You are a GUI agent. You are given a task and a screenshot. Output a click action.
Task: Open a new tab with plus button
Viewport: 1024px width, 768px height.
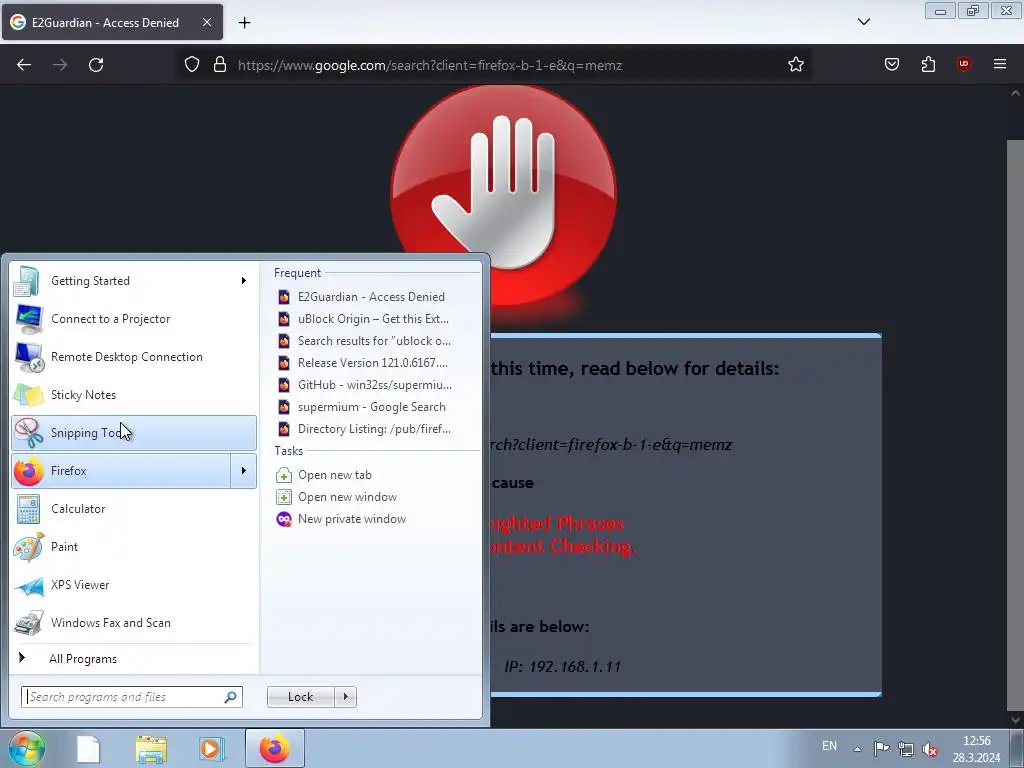[244, 23]
